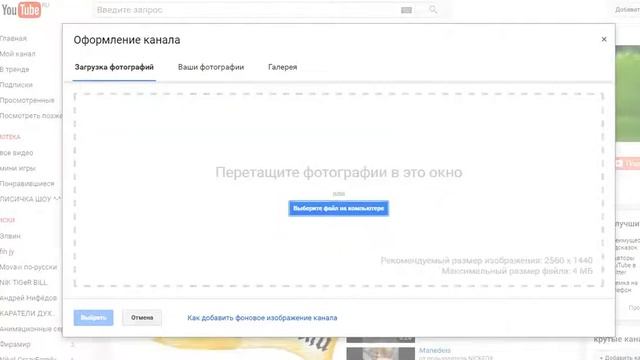Open the on-screen keyboard icon in search

coord(406,10)
